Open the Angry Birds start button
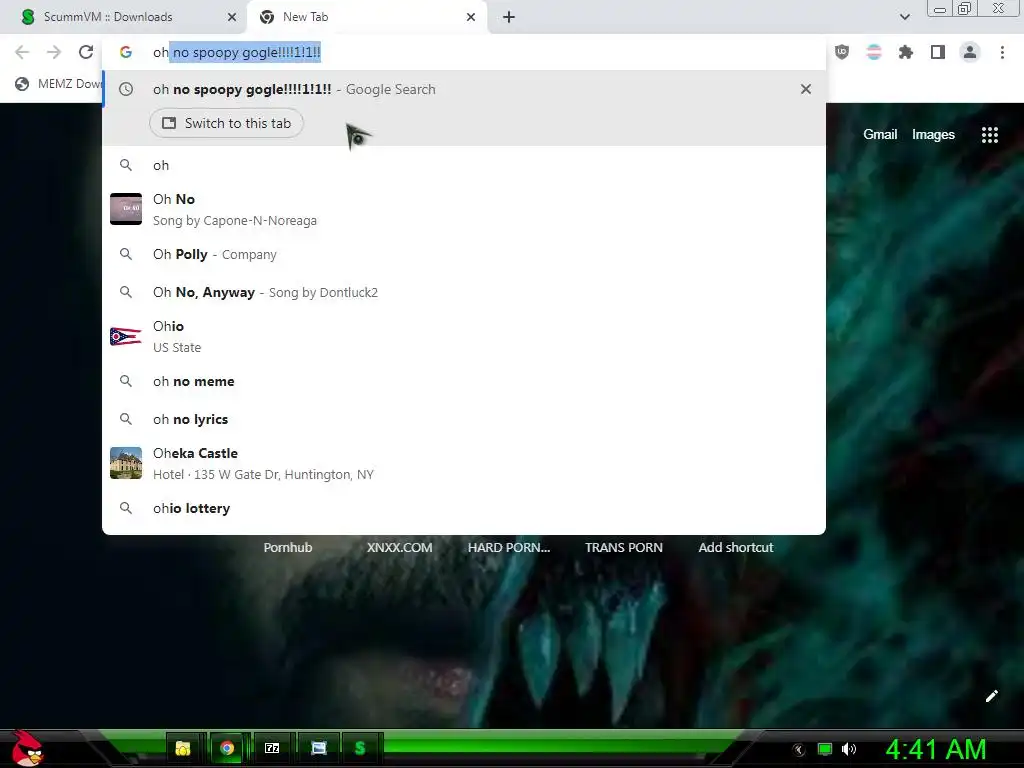1024x768 pixels. (27, 748)
